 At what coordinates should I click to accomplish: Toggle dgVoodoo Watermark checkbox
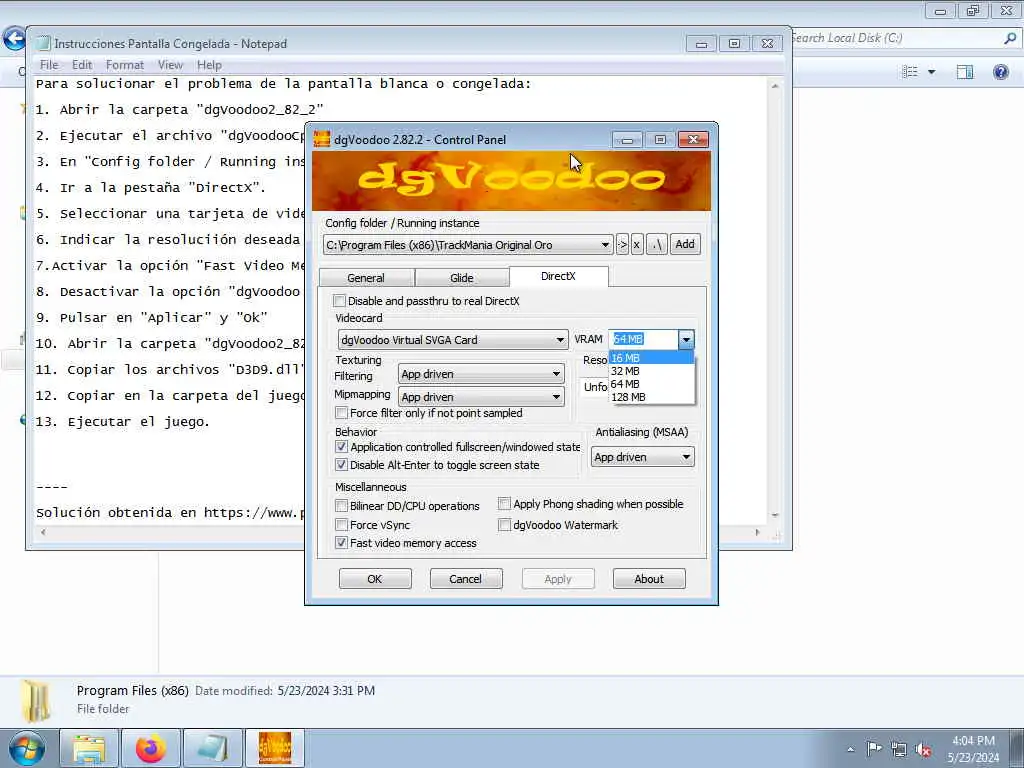coord(504,525)
